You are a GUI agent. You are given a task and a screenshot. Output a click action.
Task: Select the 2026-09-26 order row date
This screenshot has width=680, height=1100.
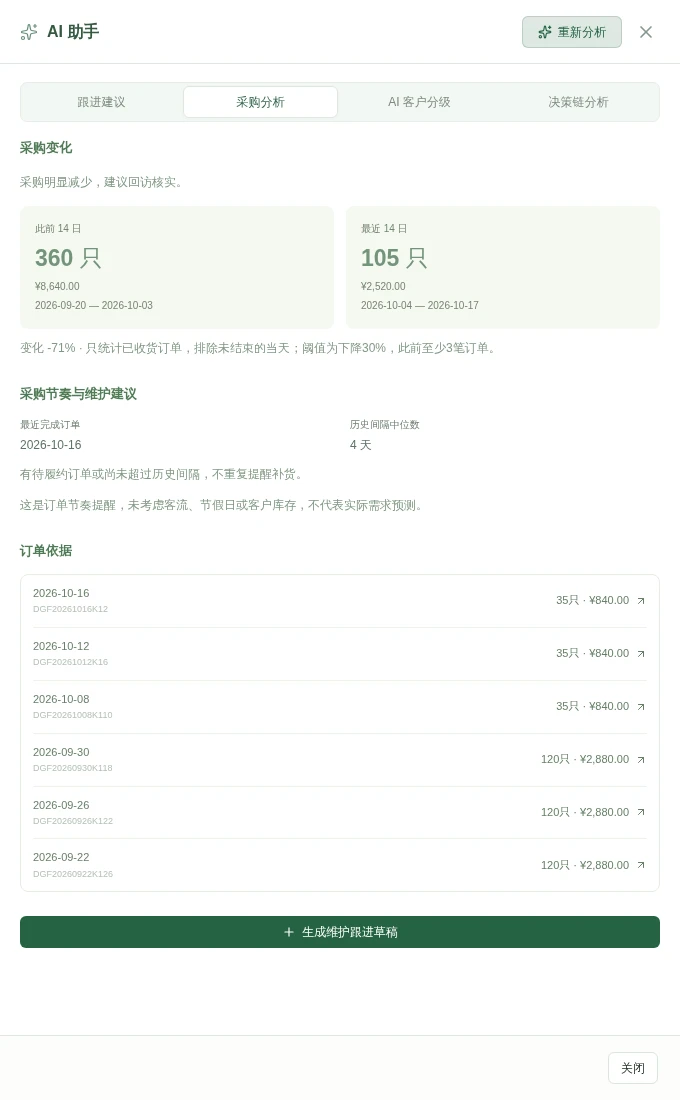[61, 805]
